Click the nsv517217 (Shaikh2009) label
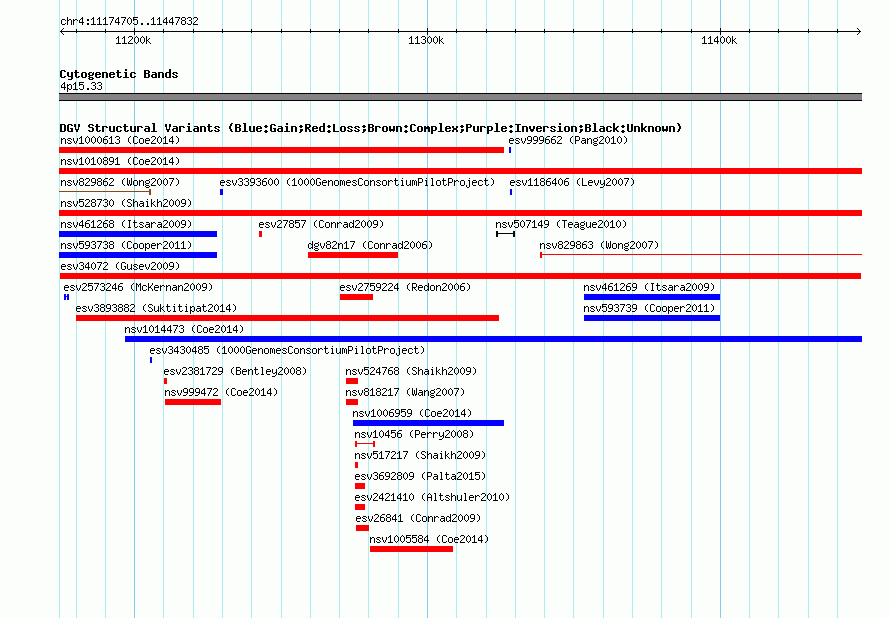This screenshot has height=618, width=890. click(x=420, y=455)
